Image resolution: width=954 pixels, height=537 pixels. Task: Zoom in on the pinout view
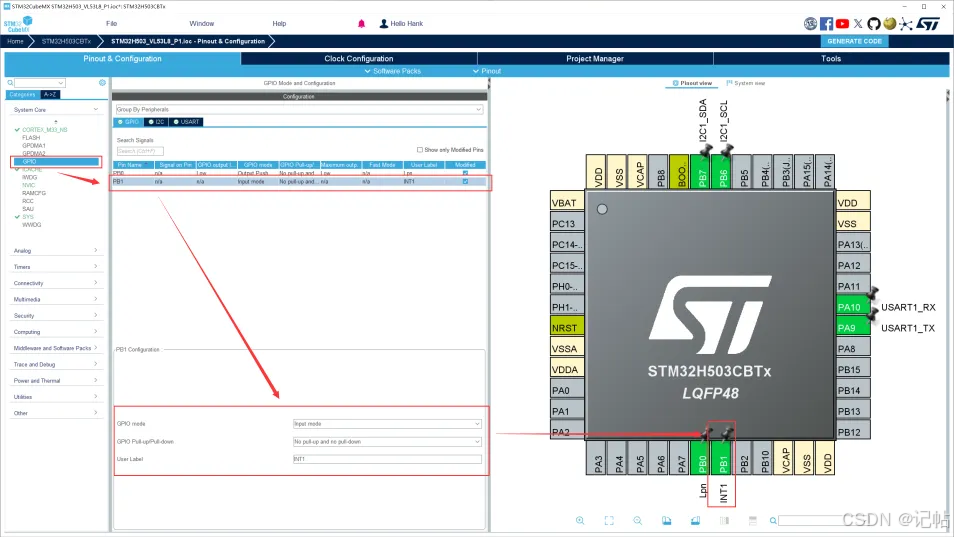click(x=581, y=520)
